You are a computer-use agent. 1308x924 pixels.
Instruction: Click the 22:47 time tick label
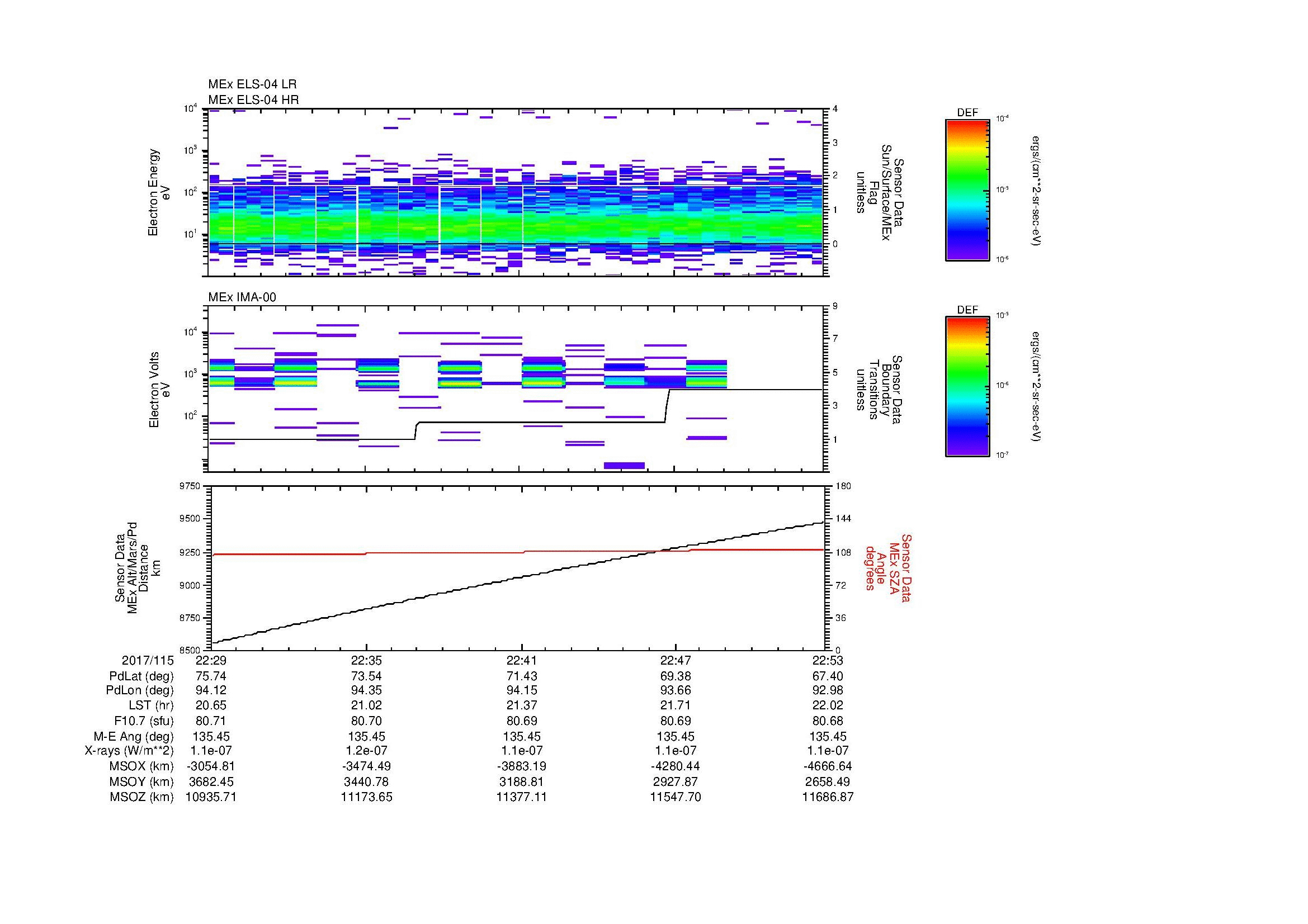[x=676, y=661]
